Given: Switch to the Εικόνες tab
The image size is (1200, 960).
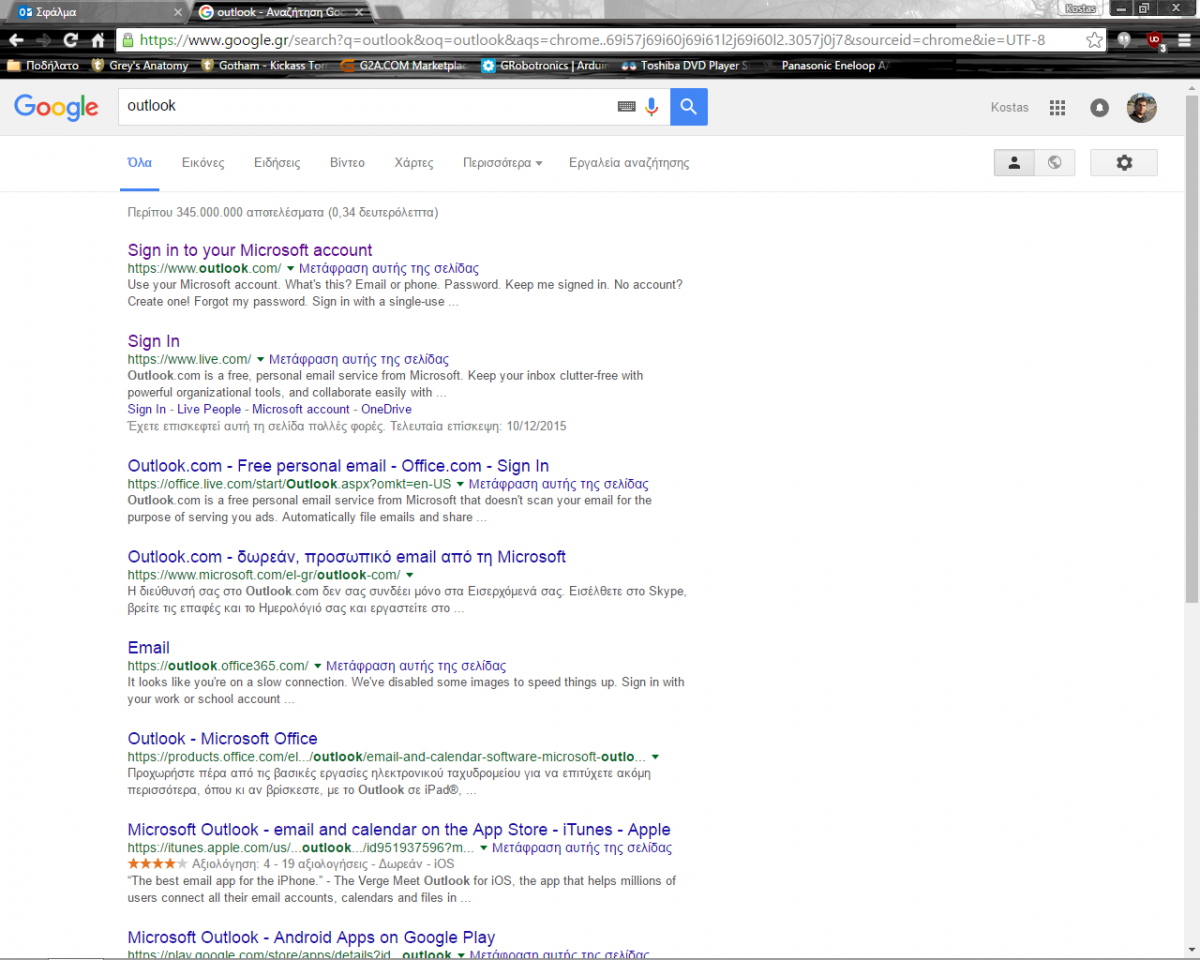Looking at the screenshot, I should tap(203, 163).
